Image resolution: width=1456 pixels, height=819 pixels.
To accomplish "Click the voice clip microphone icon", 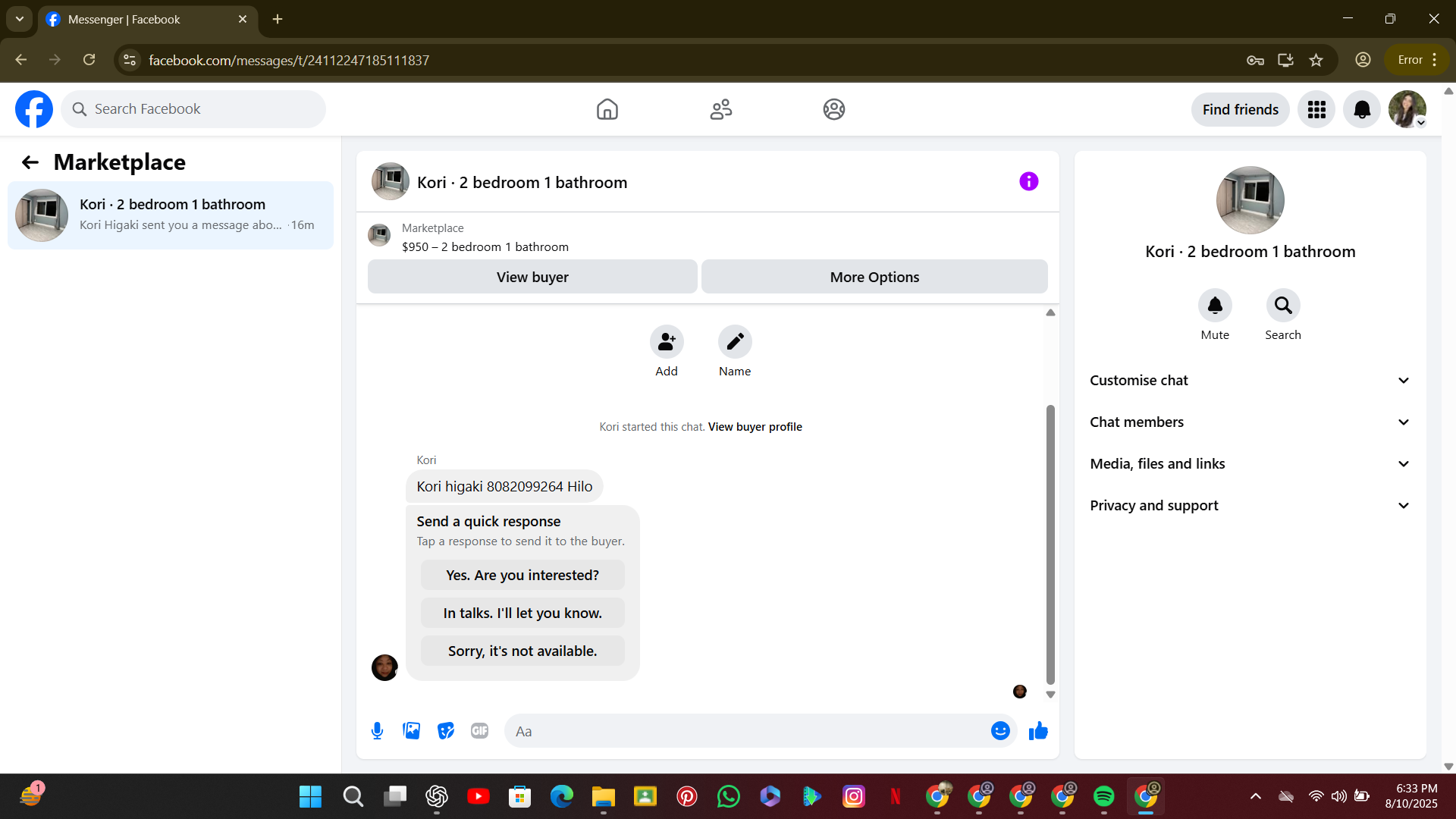I will coord(377,731).
